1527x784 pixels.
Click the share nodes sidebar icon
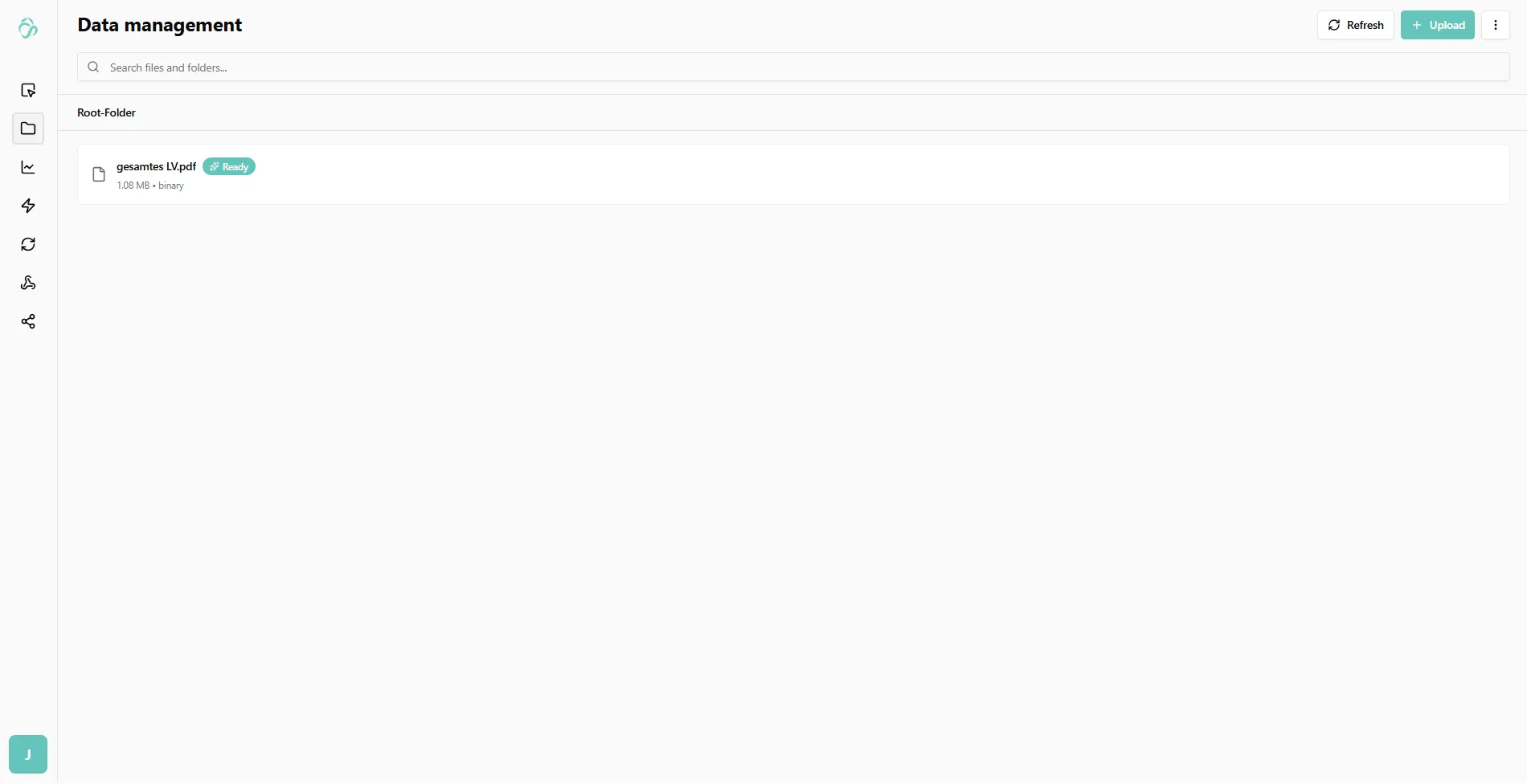[28, 321]
